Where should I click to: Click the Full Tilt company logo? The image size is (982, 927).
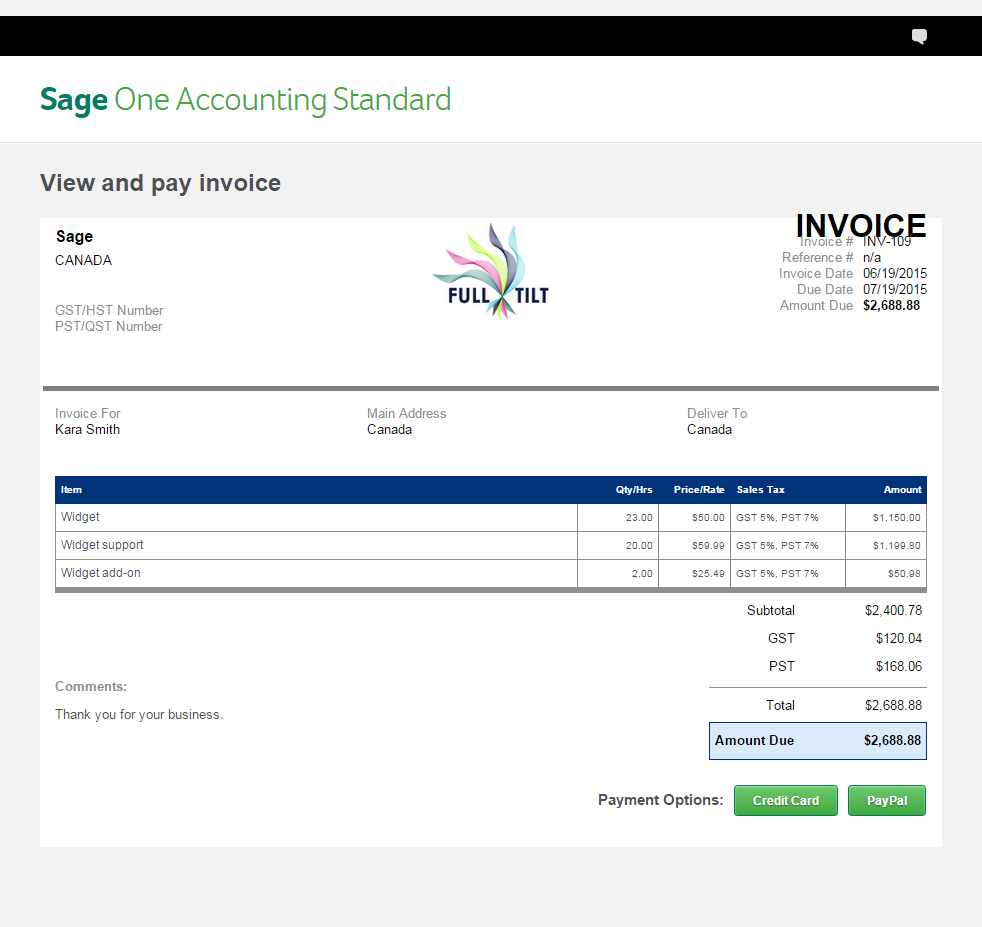coord(490,271)
